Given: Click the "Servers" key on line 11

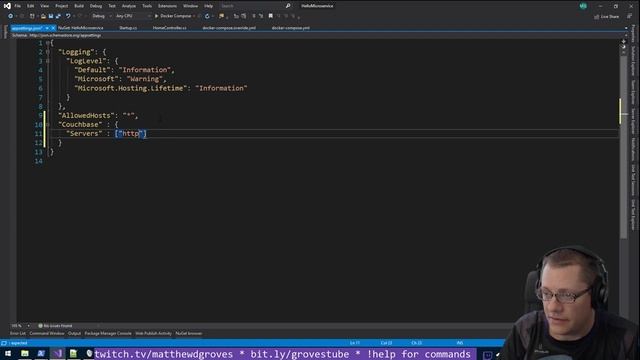Looking at the screenshot, I should [x=84, y=134].
